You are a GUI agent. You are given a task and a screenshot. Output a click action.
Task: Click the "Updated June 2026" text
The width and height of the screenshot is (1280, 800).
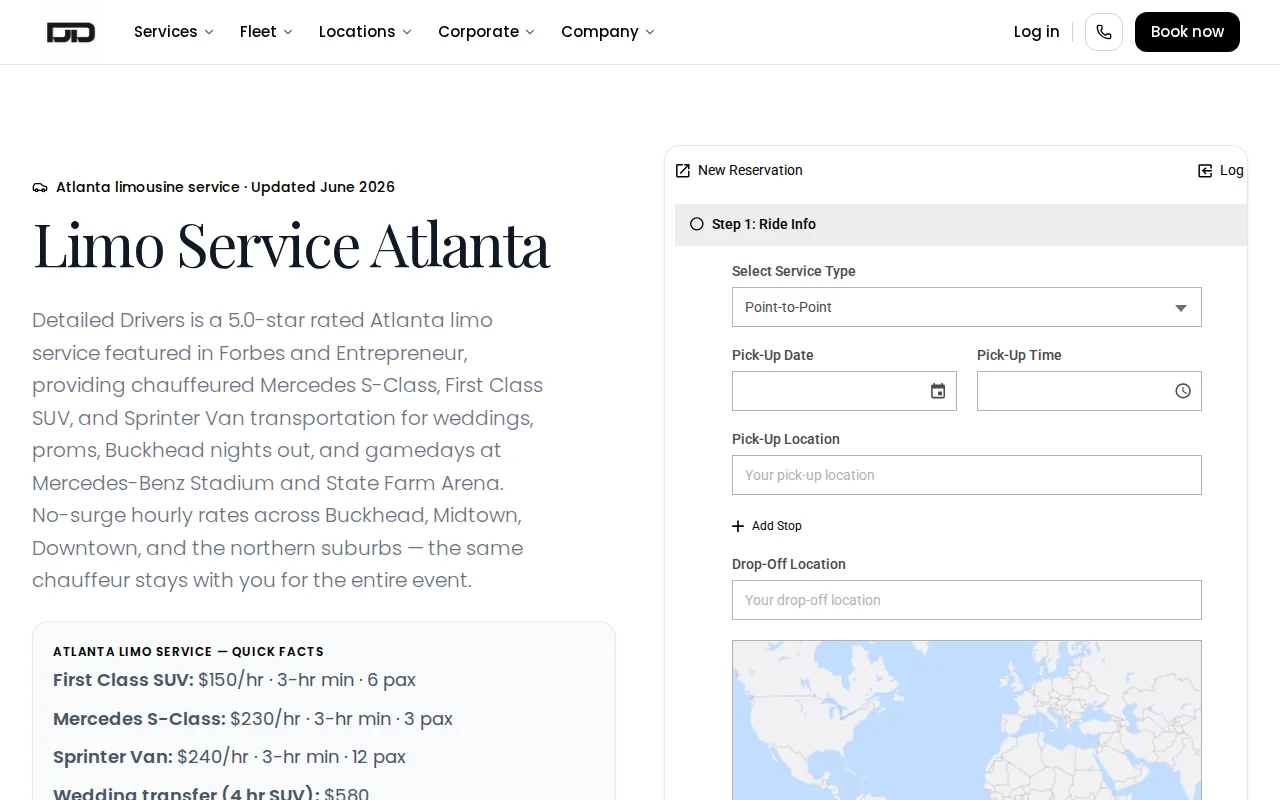(x=323, y=187)
